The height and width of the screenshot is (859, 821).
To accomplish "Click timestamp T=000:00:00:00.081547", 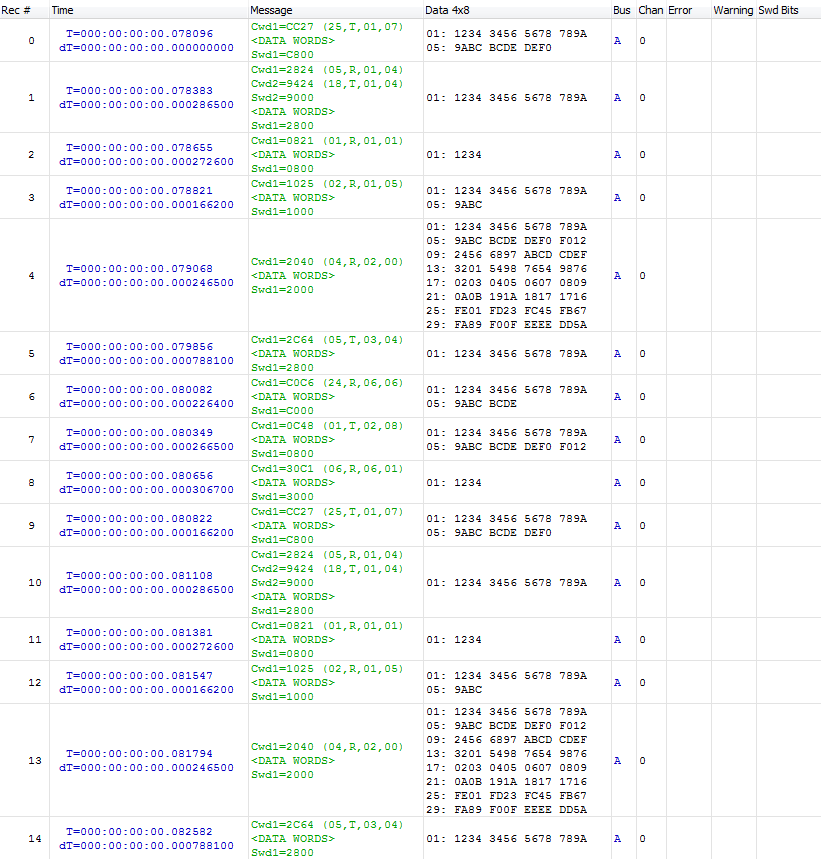I will tap(139, 675).
